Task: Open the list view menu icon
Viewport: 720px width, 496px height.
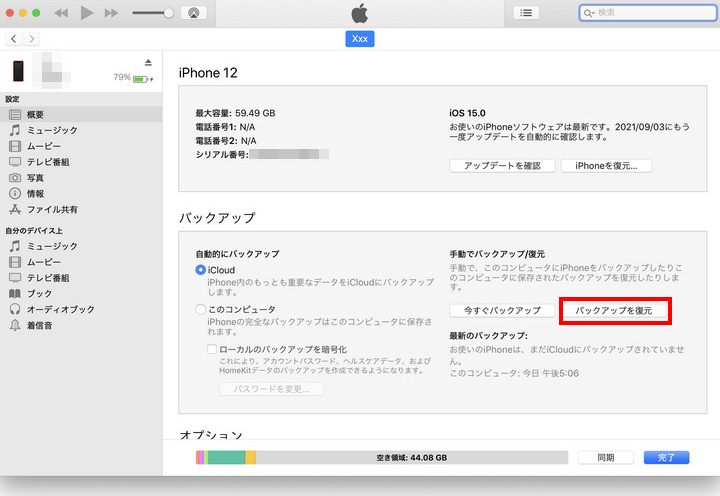Action: pyautogui.click(x=526, y=13)
